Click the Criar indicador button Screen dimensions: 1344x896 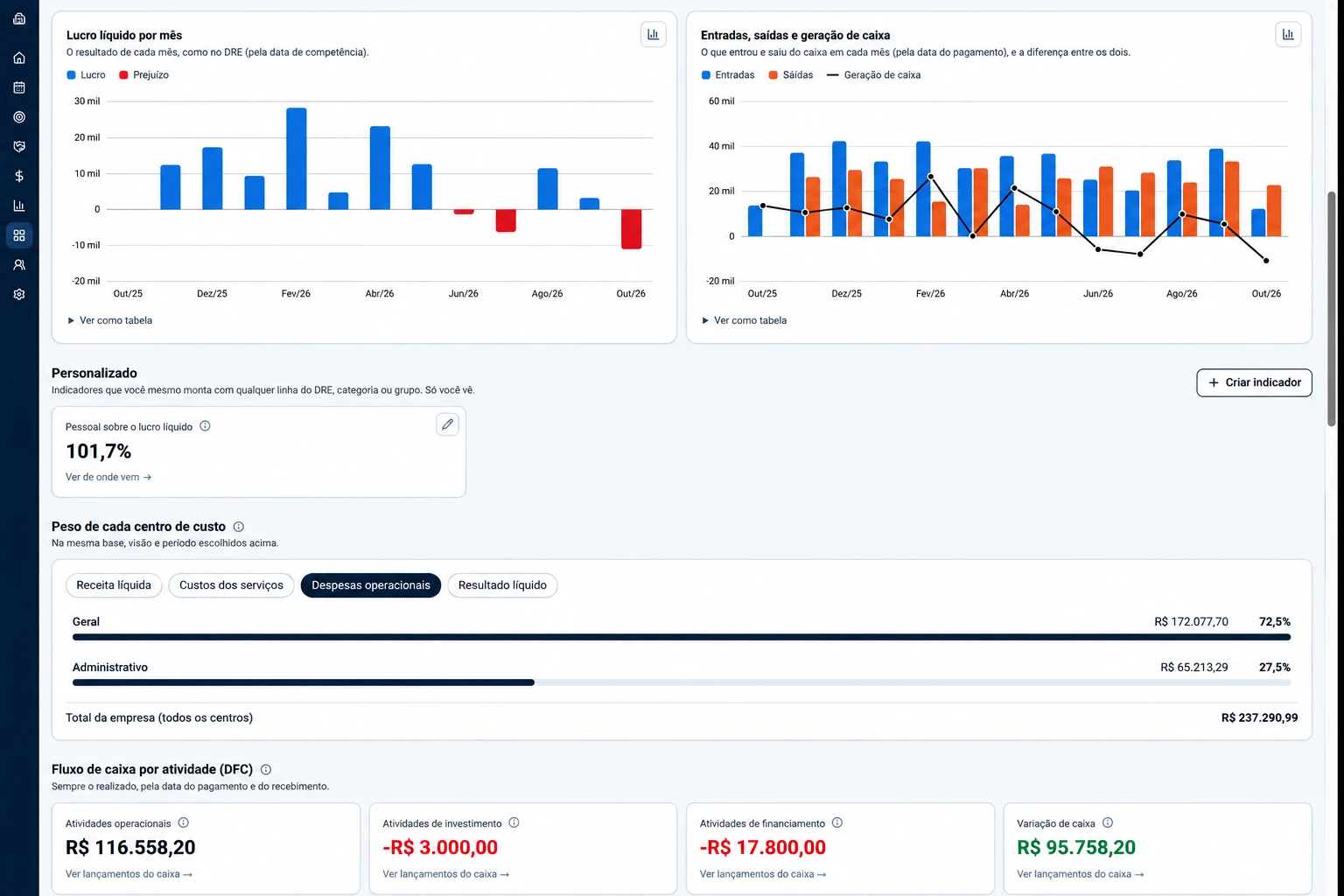point(1254,382)
